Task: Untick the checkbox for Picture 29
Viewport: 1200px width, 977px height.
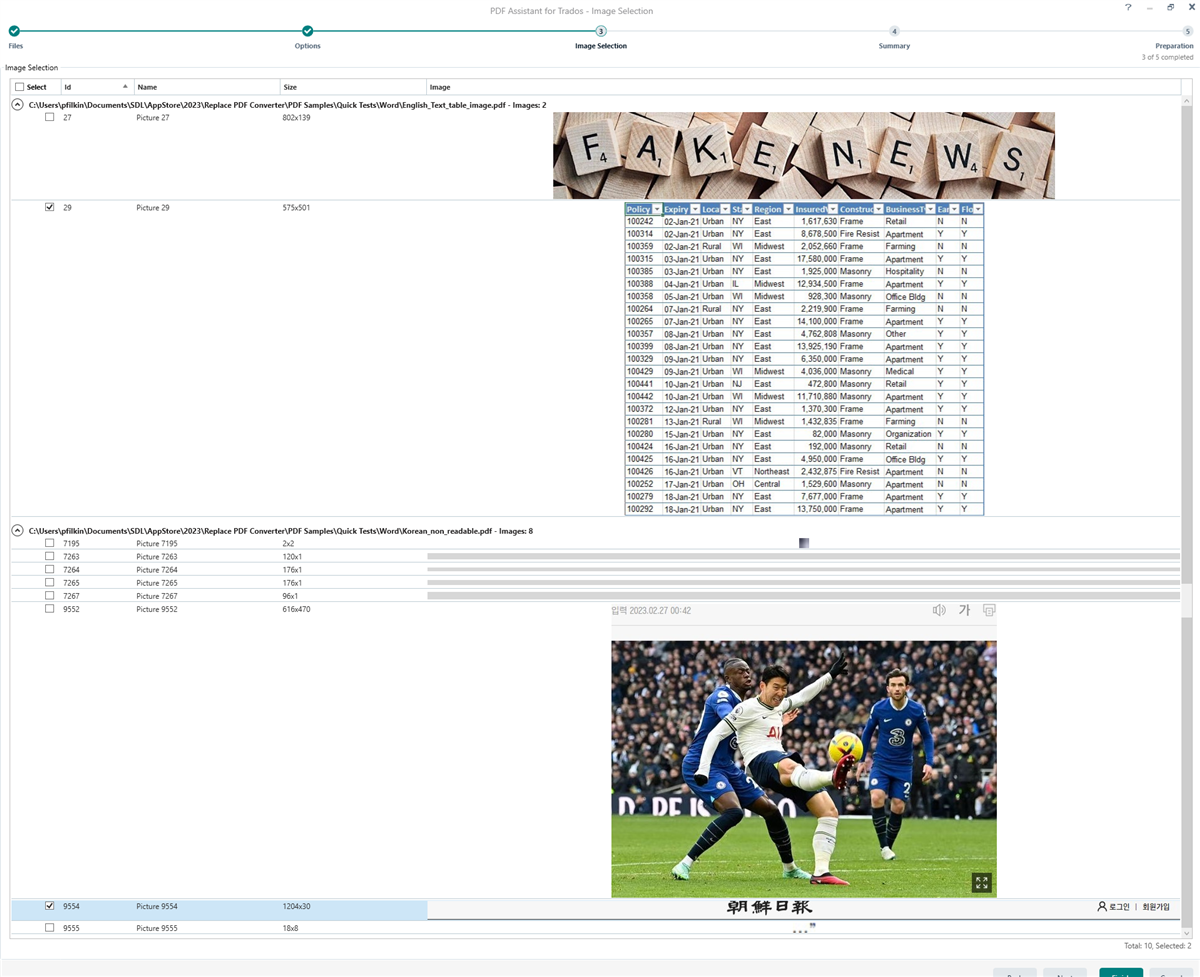Action: [x=50, y=207]
